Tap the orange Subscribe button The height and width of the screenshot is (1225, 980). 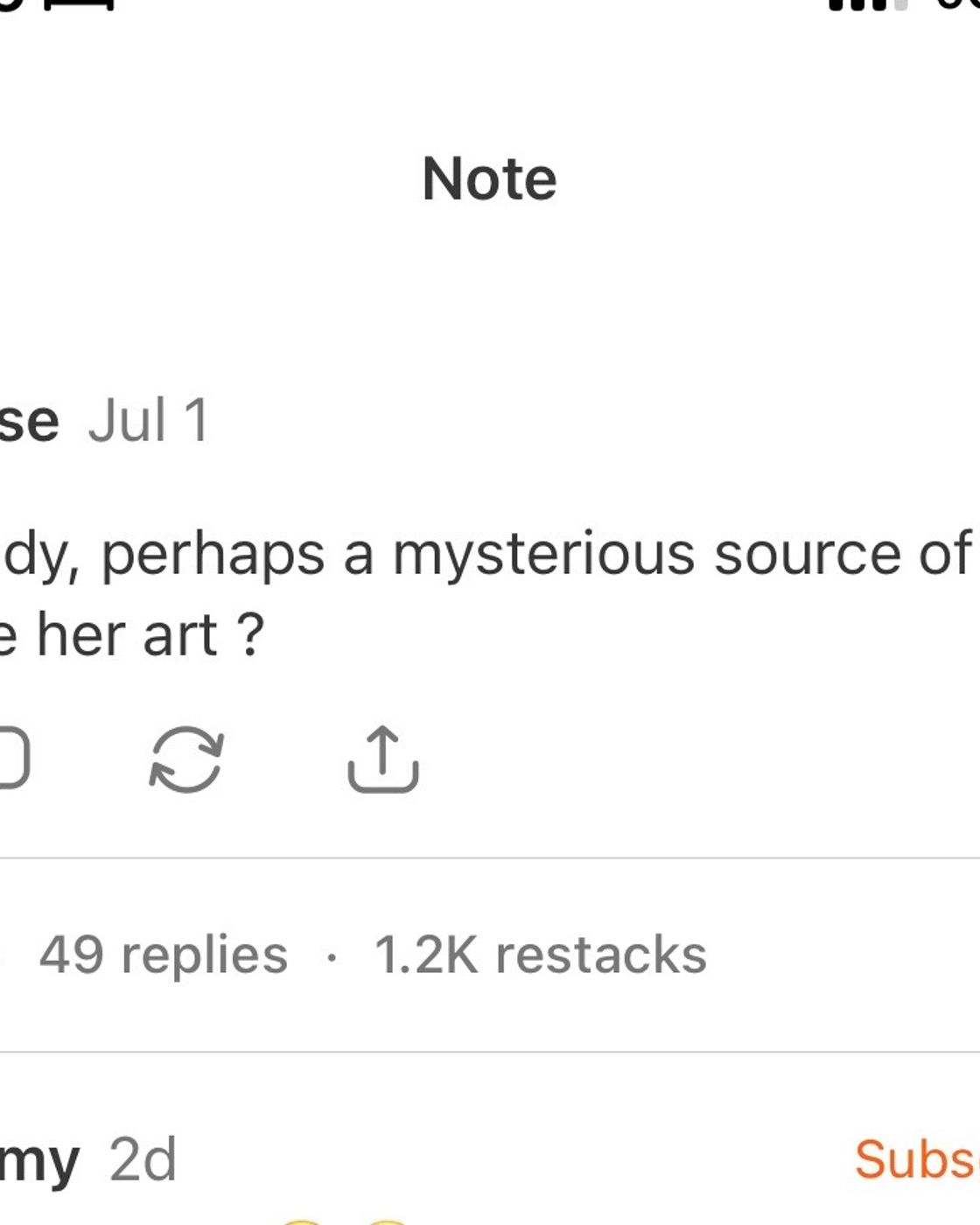click(917, 1159)
